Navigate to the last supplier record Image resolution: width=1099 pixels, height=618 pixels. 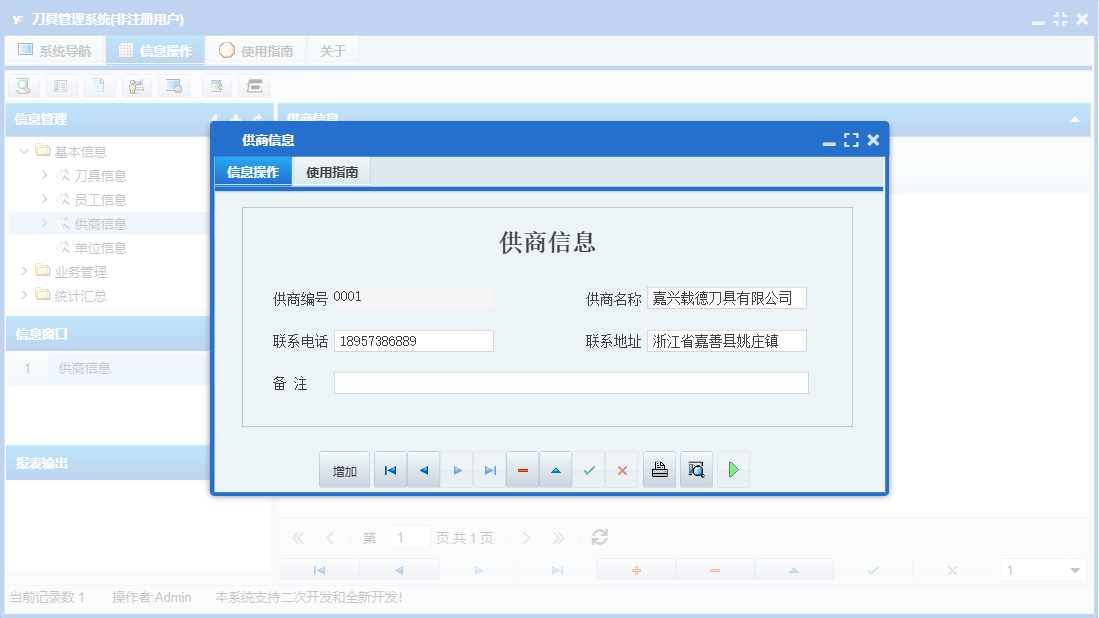[489, 469]
